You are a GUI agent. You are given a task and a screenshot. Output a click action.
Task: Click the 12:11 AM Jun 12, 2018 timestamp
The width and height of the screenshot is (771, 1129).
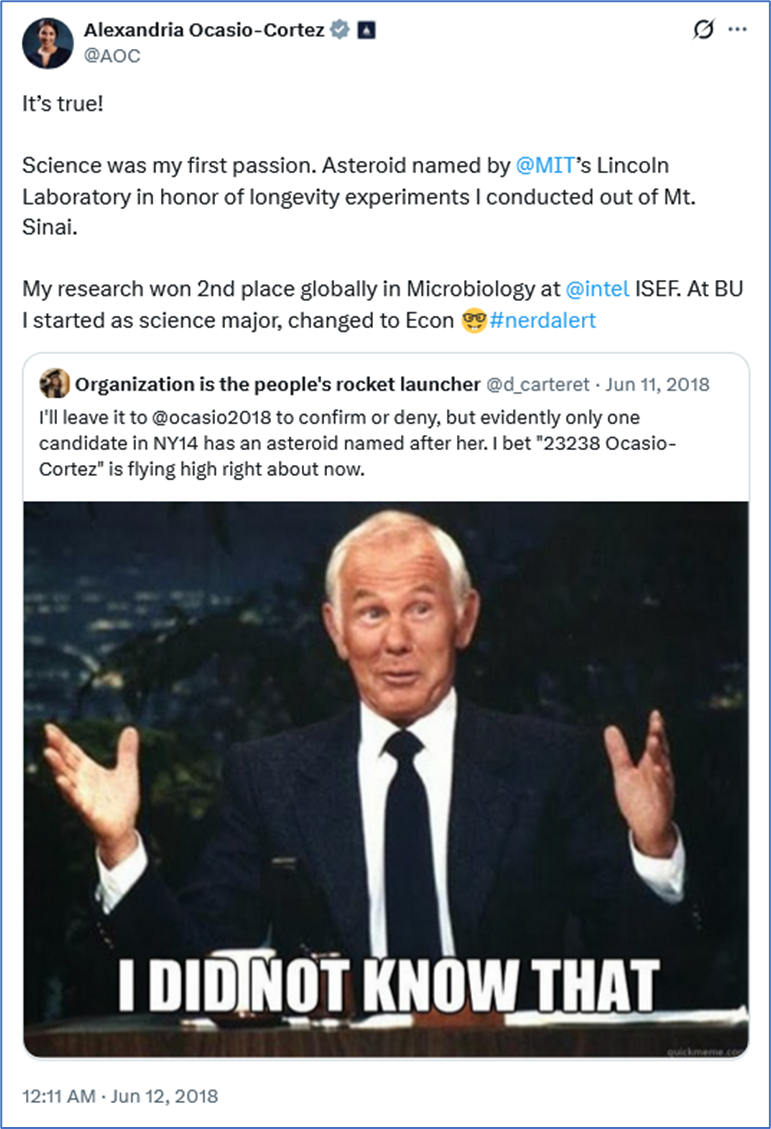(120, 1095)
